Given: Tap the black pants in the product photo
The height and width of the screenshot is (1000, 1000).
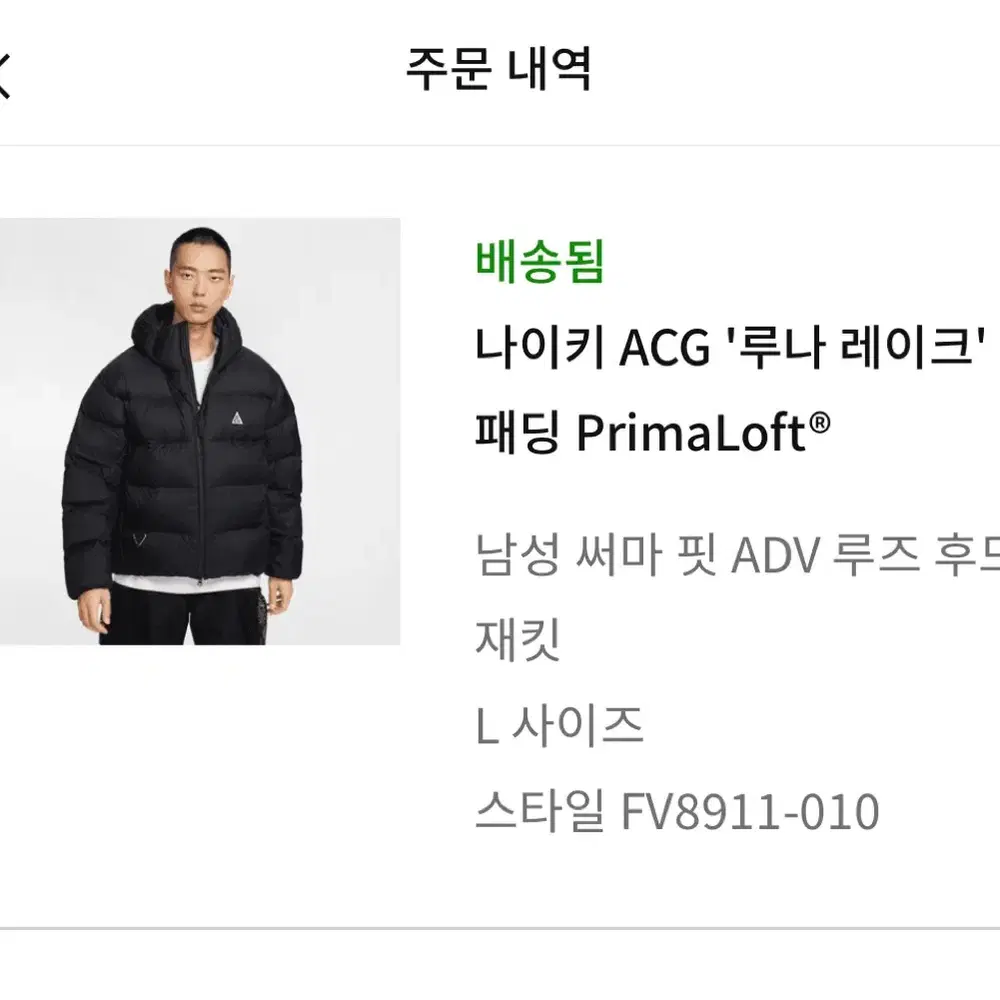Looking at the screenshot, I should [187, 616].
